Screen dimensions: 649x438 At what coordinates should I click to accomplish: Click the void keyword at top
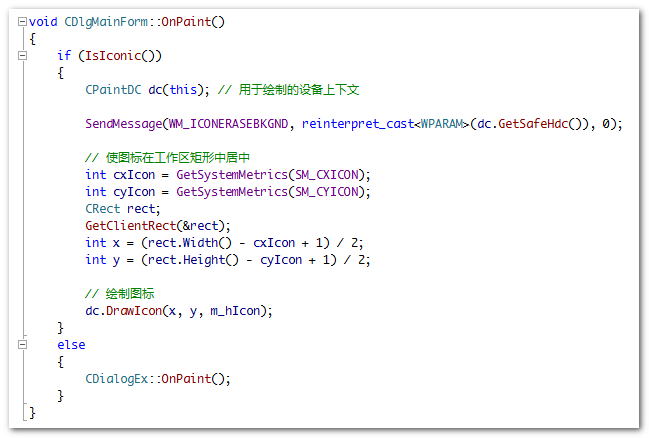43,22
